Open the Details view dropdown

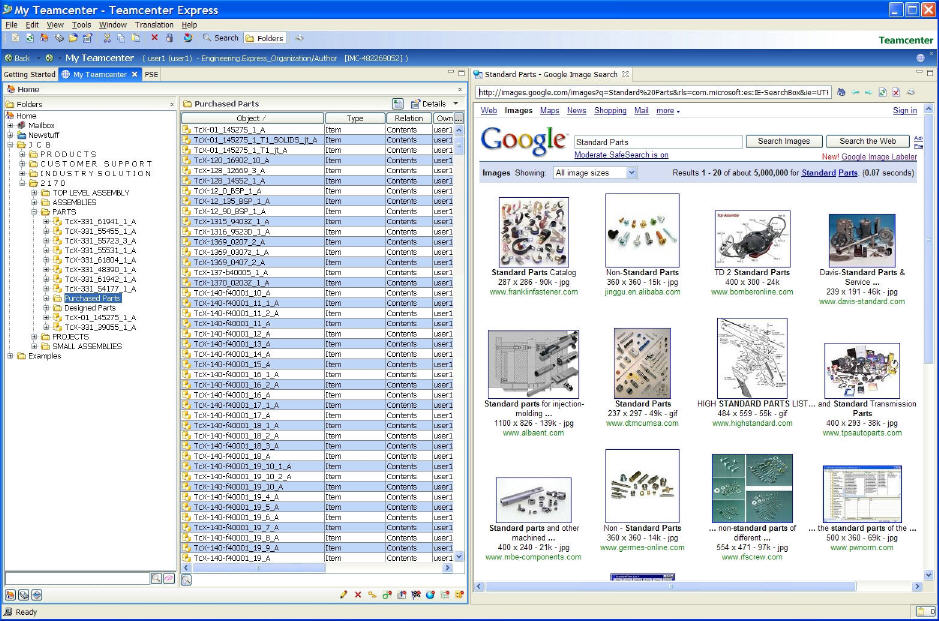pos(456,104)
